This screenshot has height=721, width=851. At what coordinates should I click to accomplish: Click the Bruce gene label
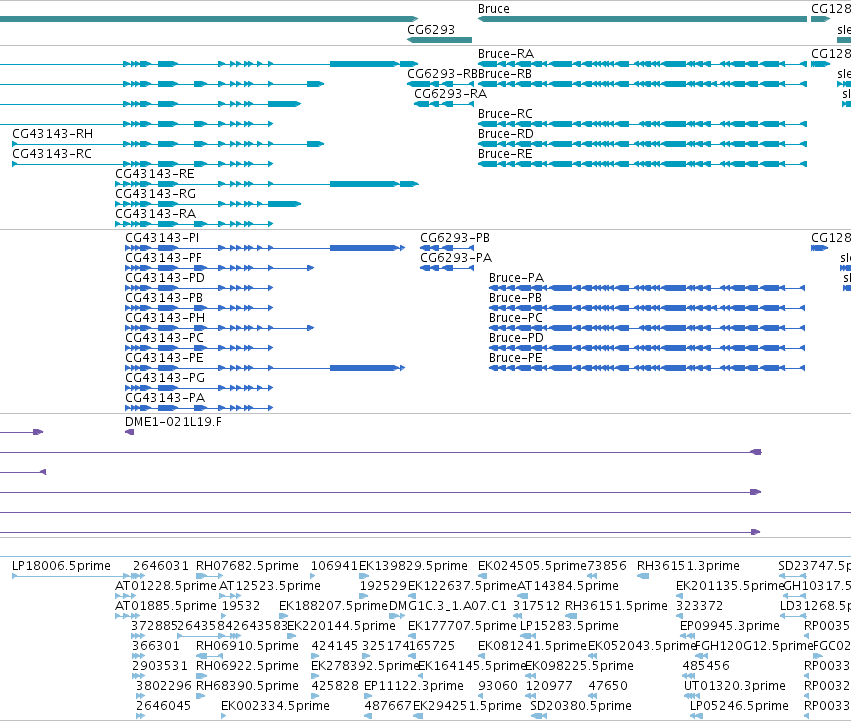click(494, 9)
